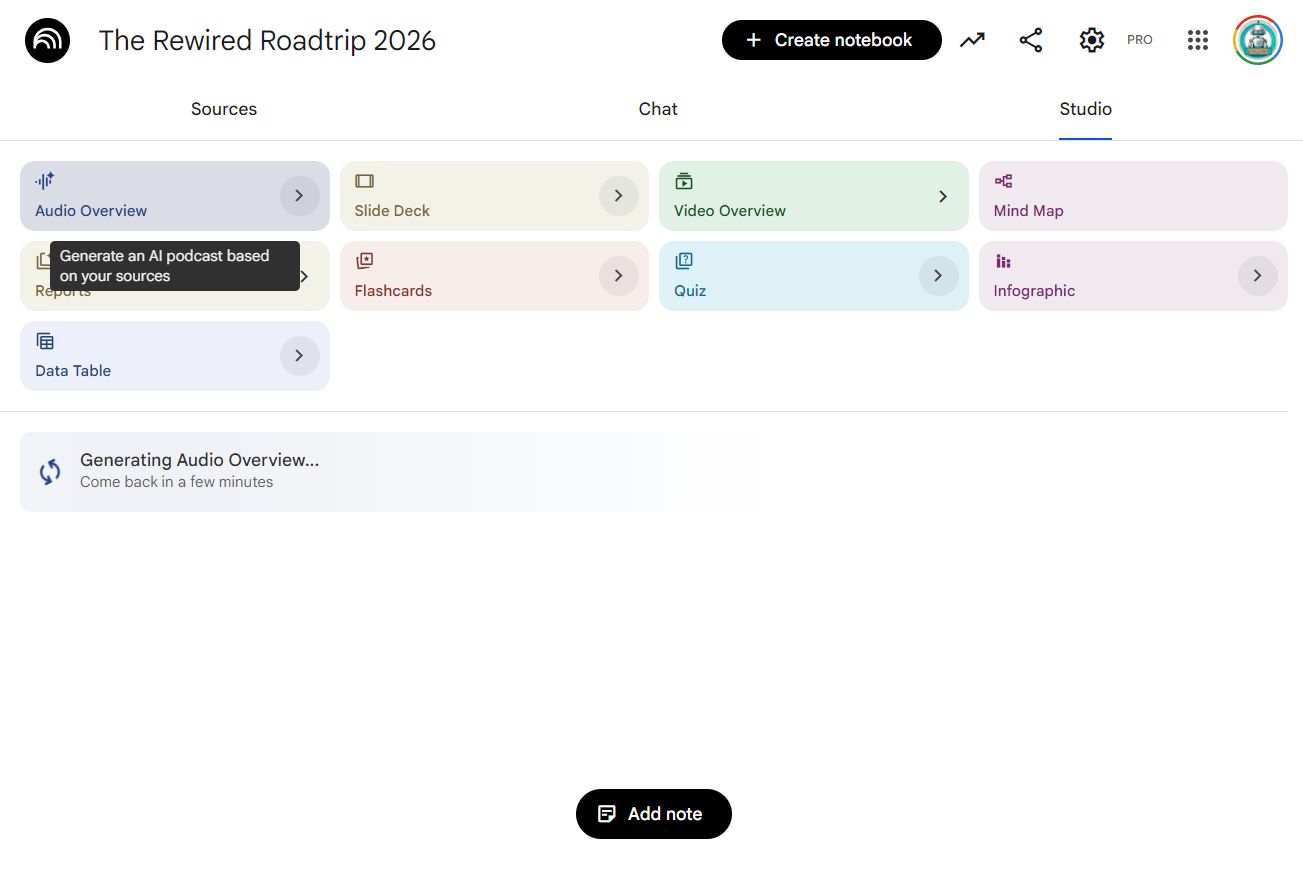Open the Google apps grid icon
The width and height of the screenshot is (1303, 887).
(x=1198, y=40)
